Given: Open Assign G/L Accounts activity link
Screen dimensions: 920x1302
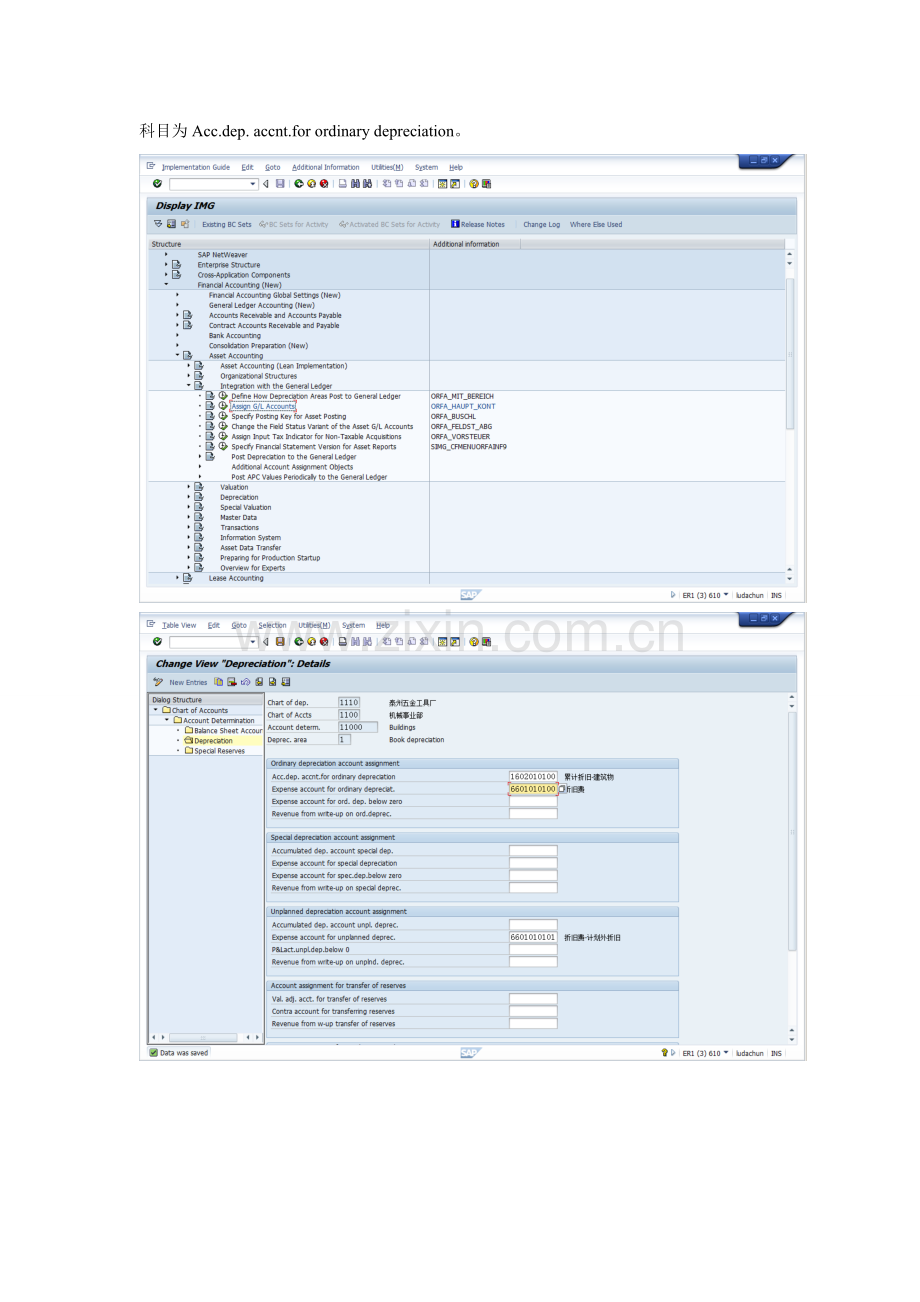Looking at the screenshot, I should [263, 407].
